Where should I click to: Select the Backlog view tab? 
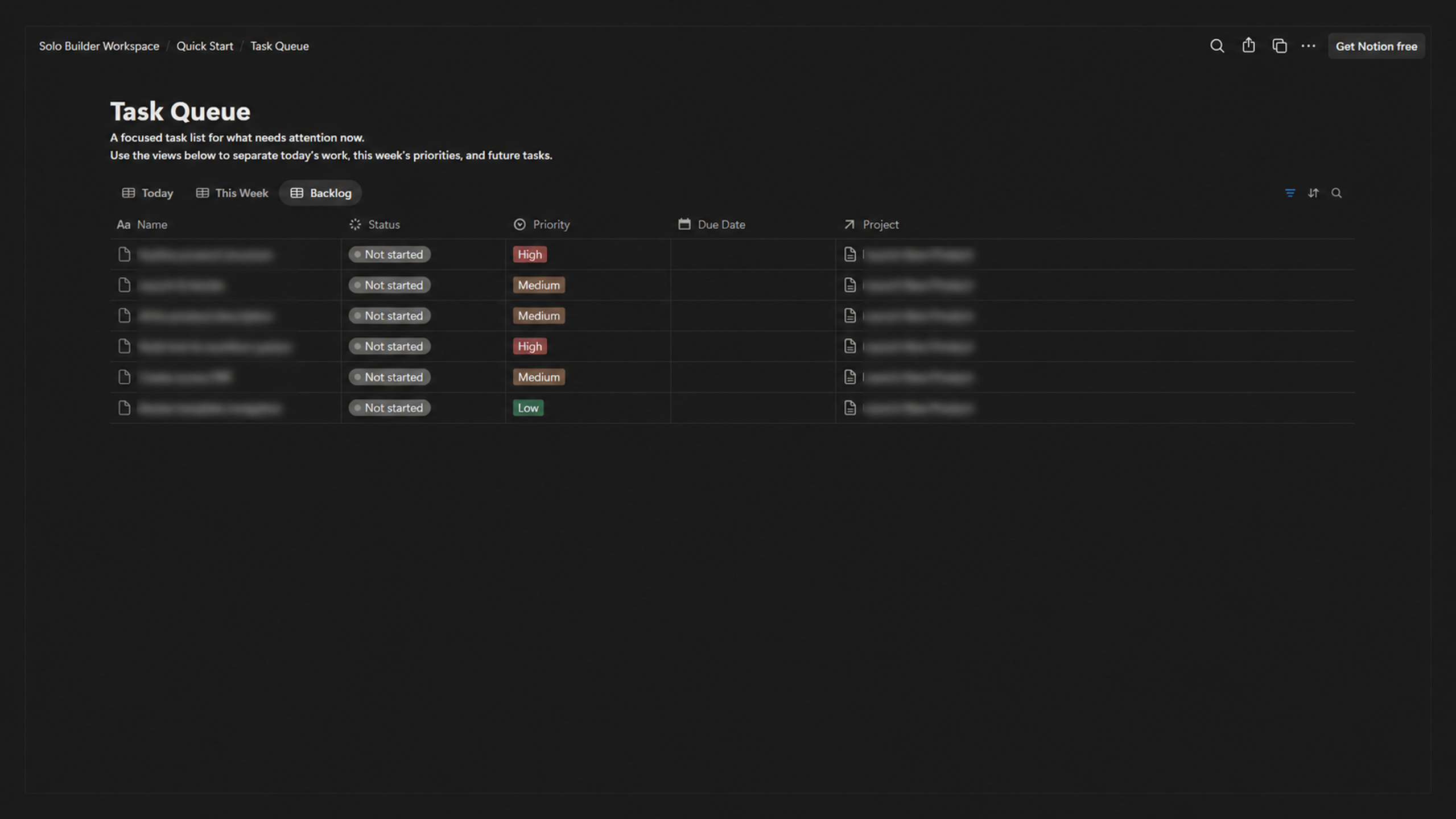click(x=321, y=193)
